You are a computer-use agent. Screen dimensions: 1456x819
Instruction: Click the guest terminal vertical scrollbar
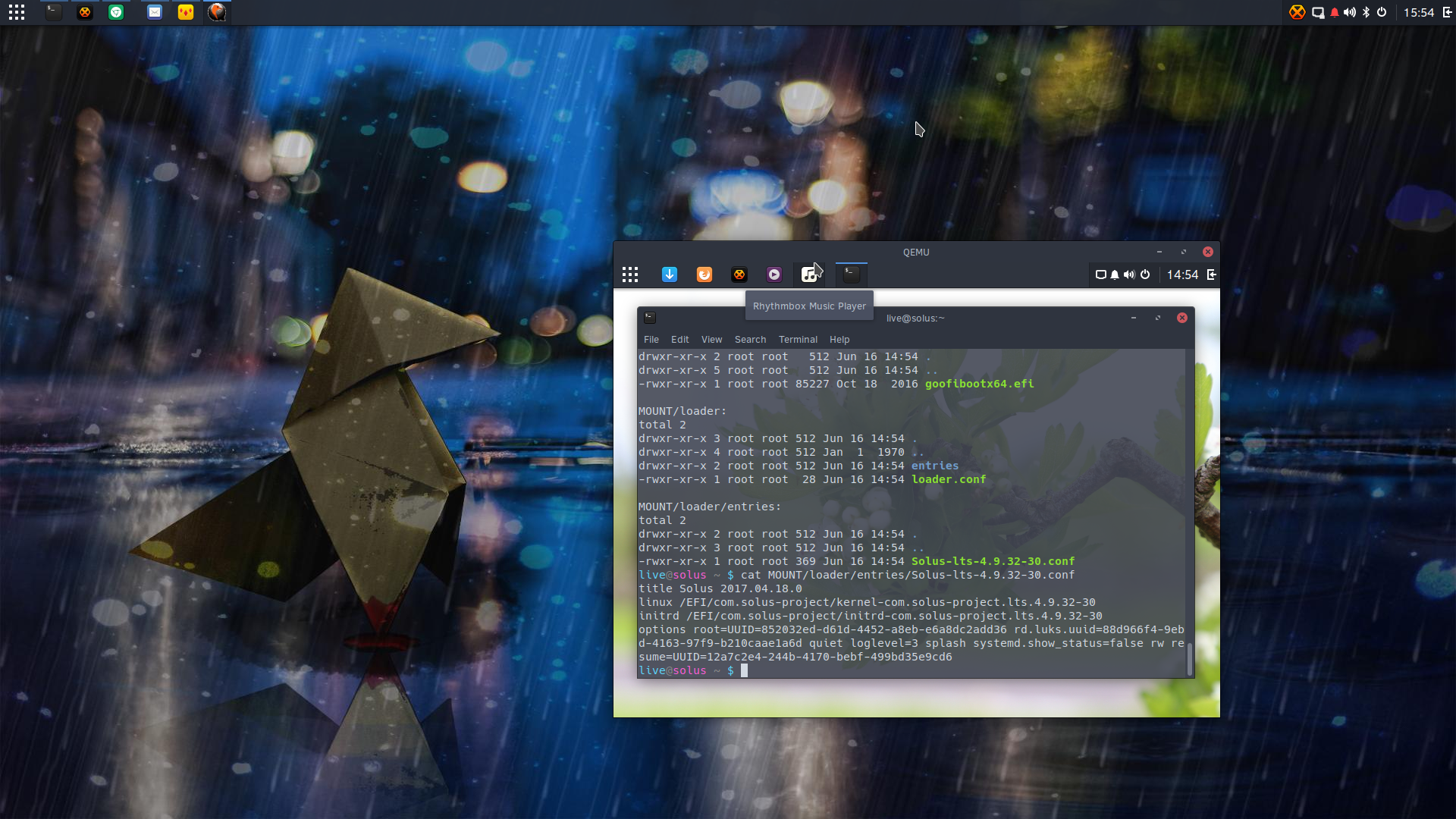tap(1189, 659)
